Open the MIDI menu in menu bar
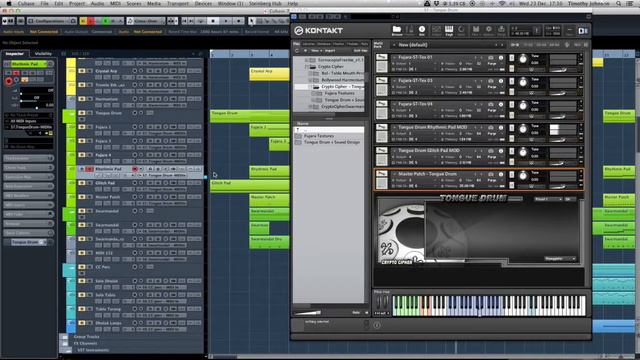This screenshot has height=360, width=640. [116, 3]
